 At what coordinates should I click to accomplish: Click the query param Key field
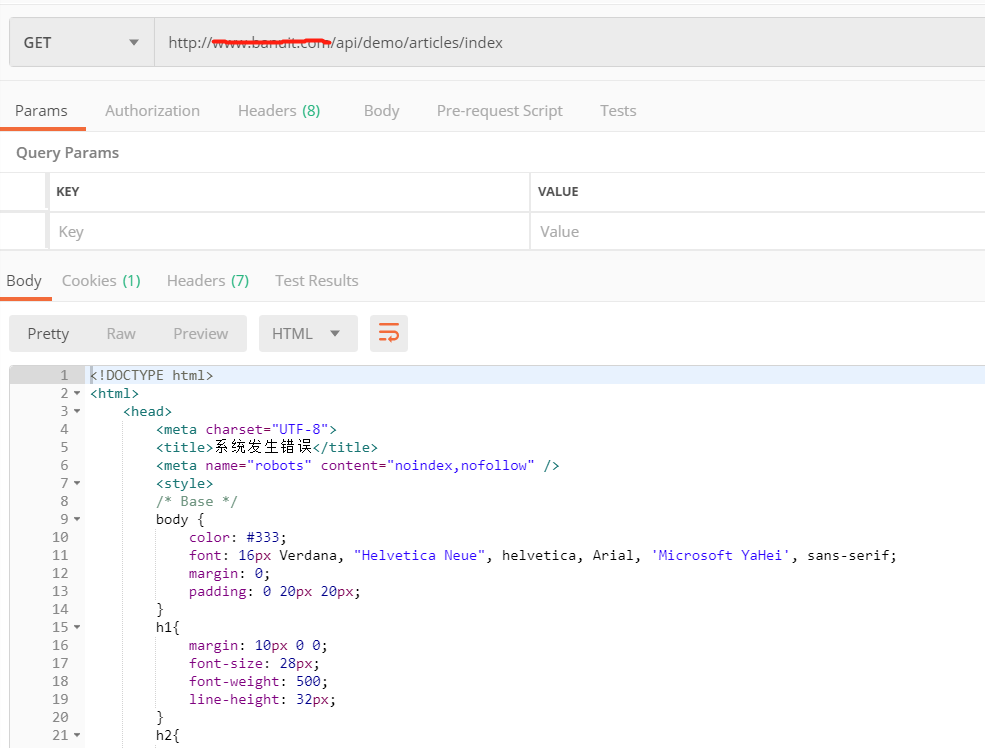click(289, 232)
